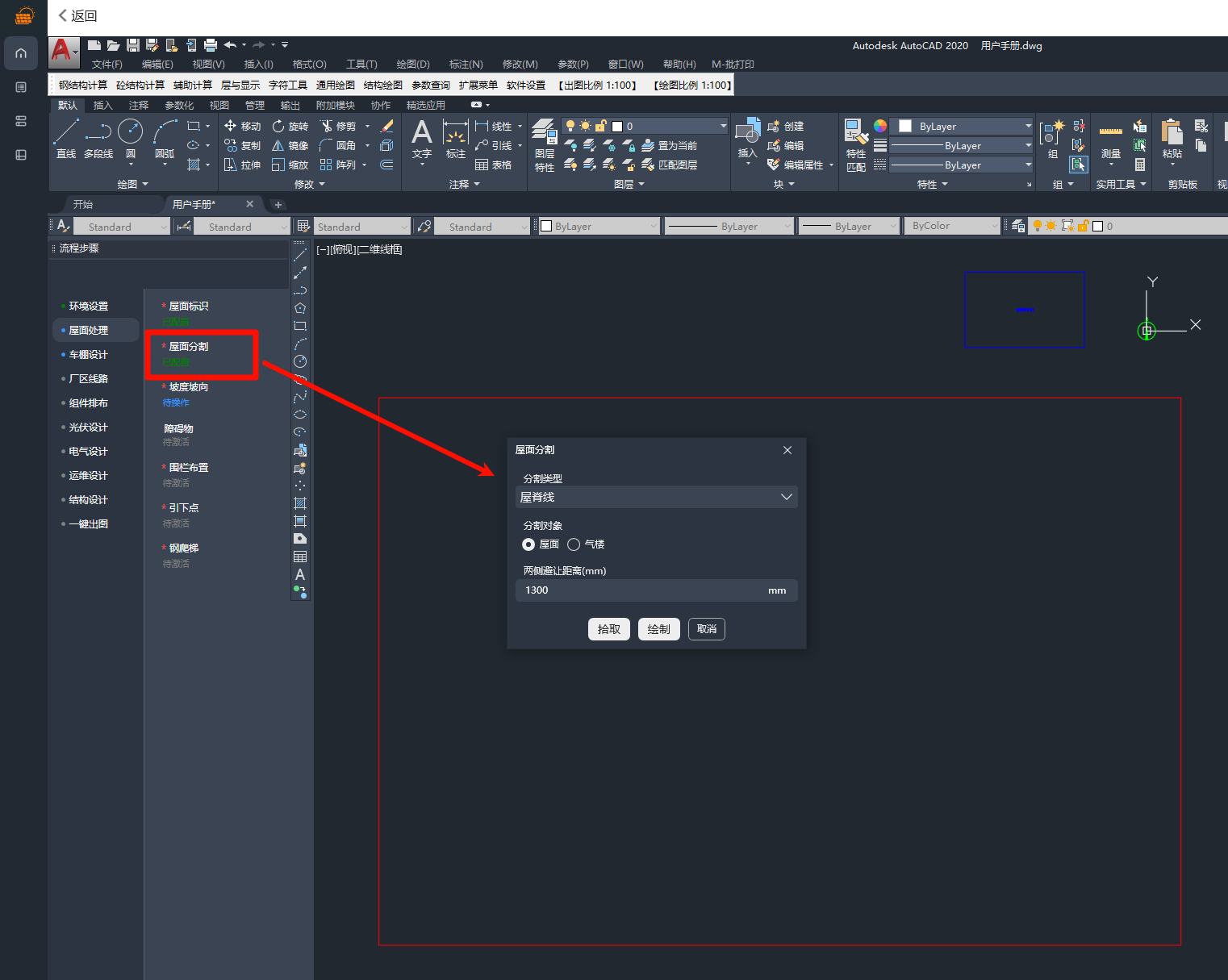Click the ribbon ByLayer color swatch
Viewport: 1228px width, 980px height.
click(x=905, y=126)
